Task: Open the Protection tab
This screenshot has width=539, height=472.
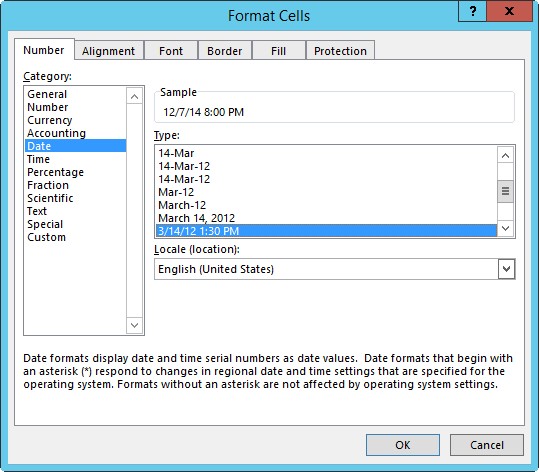Action: pyautogui.click(x=340, y=51)
